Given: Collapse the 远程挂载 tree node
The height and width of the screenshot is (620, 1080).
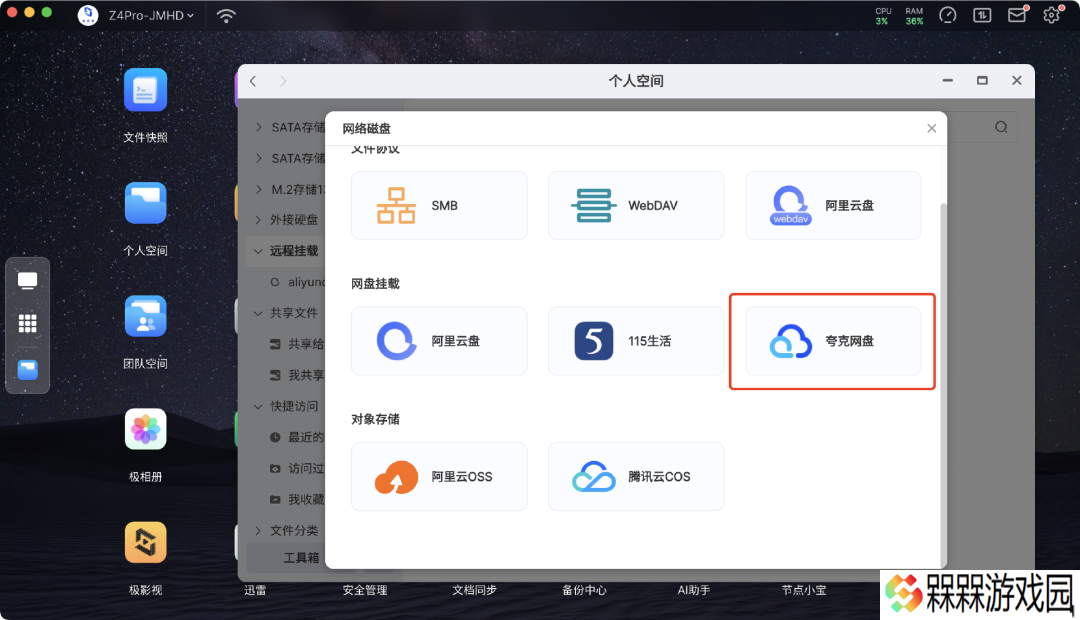Looking at the screenshot, I should click(258, 251).
